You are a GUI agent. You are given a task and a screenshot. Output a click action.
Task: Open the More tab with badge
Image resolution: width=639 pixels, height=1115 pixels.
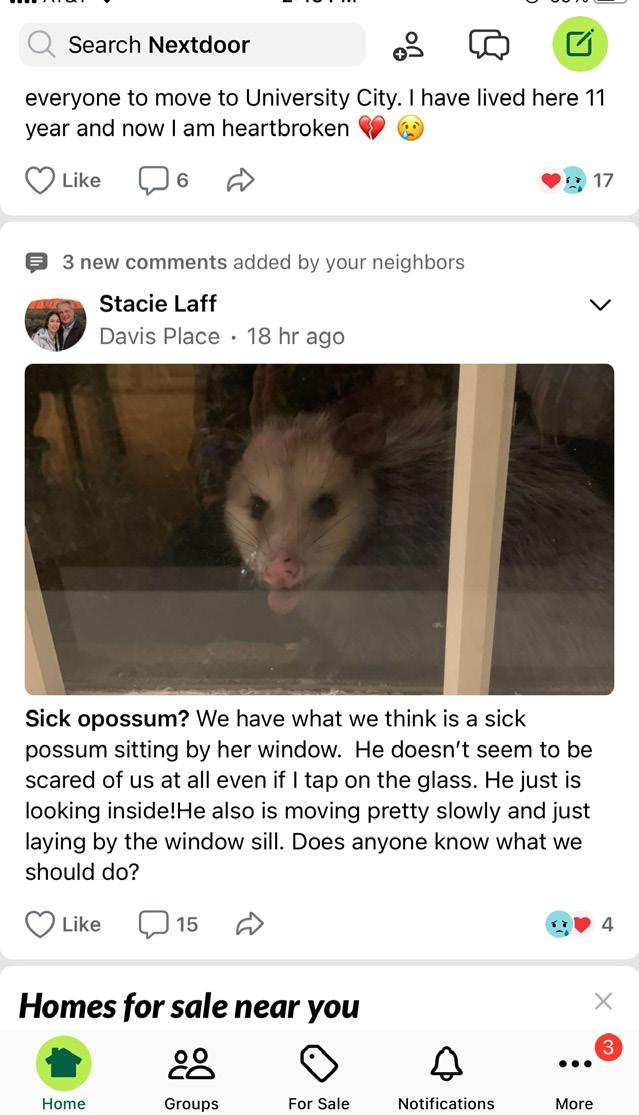(575, 1074)
